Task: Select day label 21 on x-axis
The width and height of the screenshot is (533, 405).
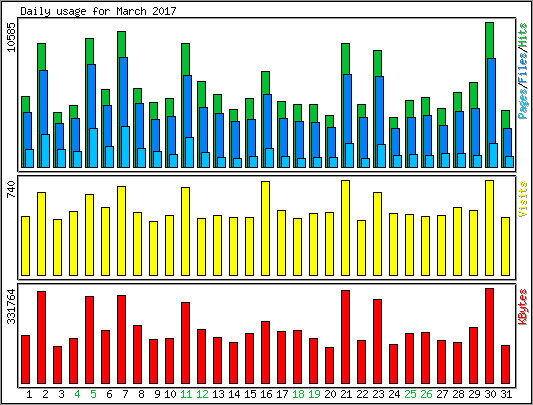Action: click(346, 394)
